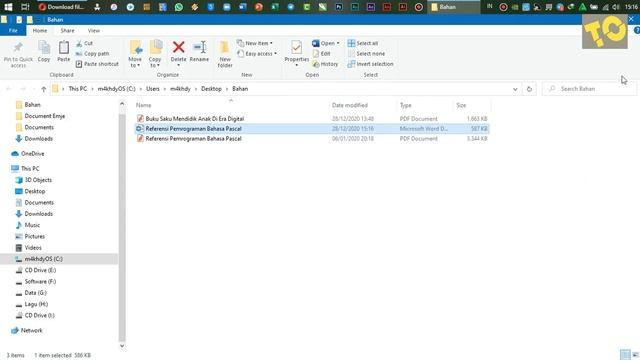This screenshot has width=640, height=360.
Task: Click the Paste ribbon button
Action: (64, 52)
